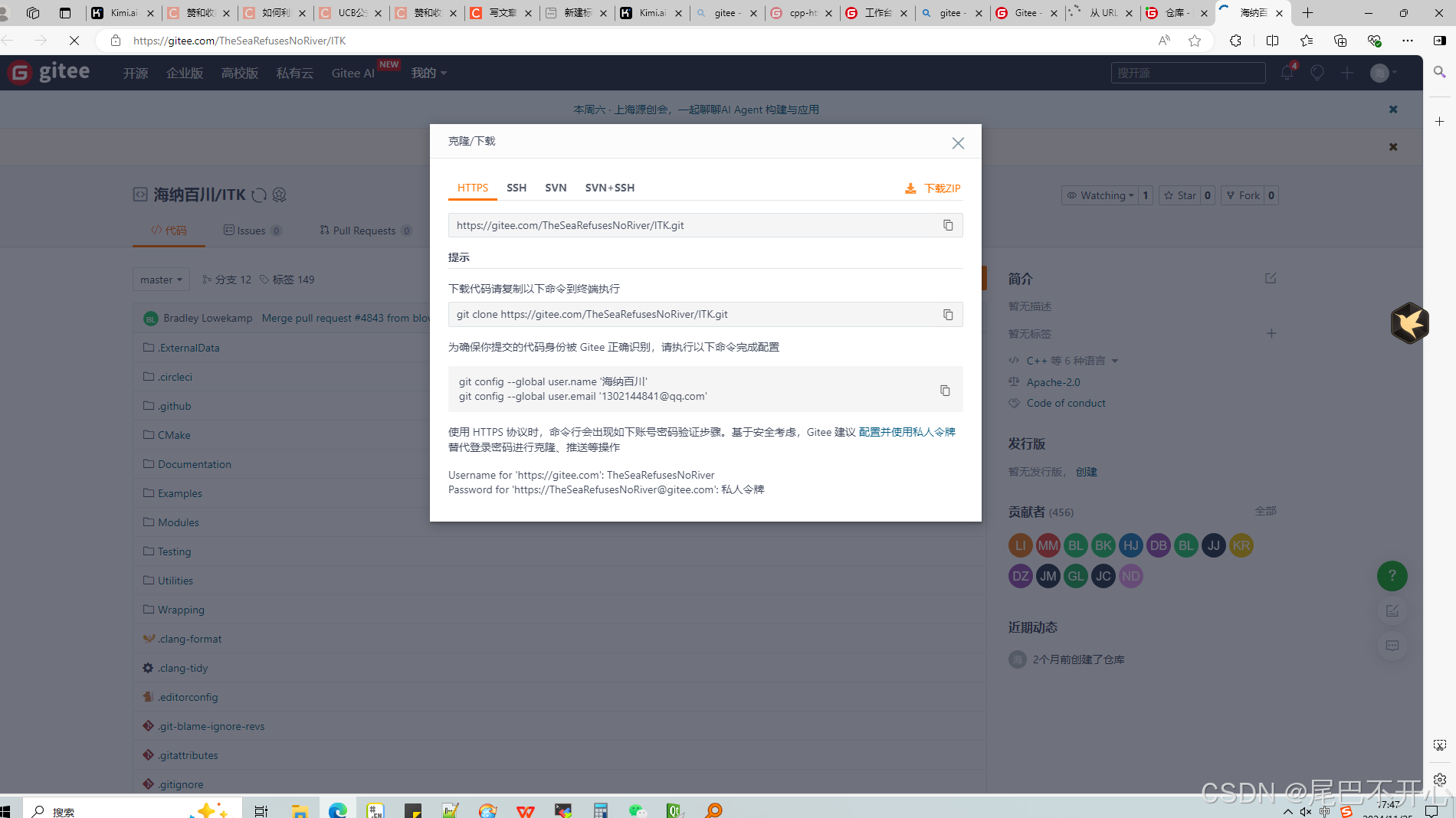
Task: Fork the ITK repository
Action: (1242, 195)
